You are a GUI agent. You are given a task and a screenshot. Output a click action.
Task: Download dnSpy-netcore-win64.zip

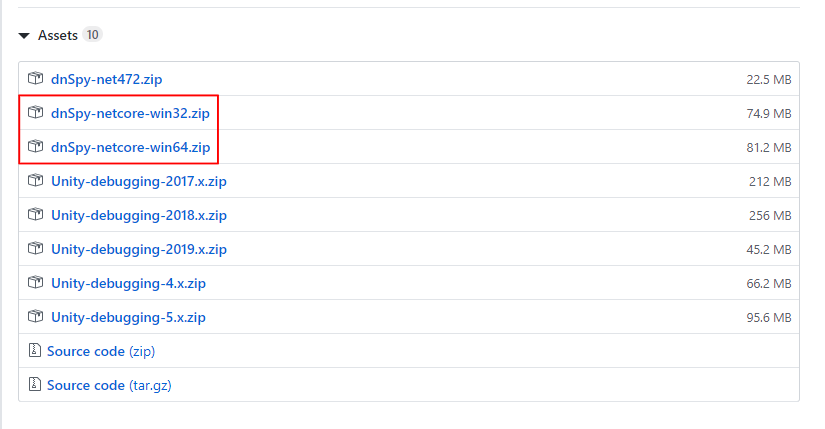pos(130,147)
